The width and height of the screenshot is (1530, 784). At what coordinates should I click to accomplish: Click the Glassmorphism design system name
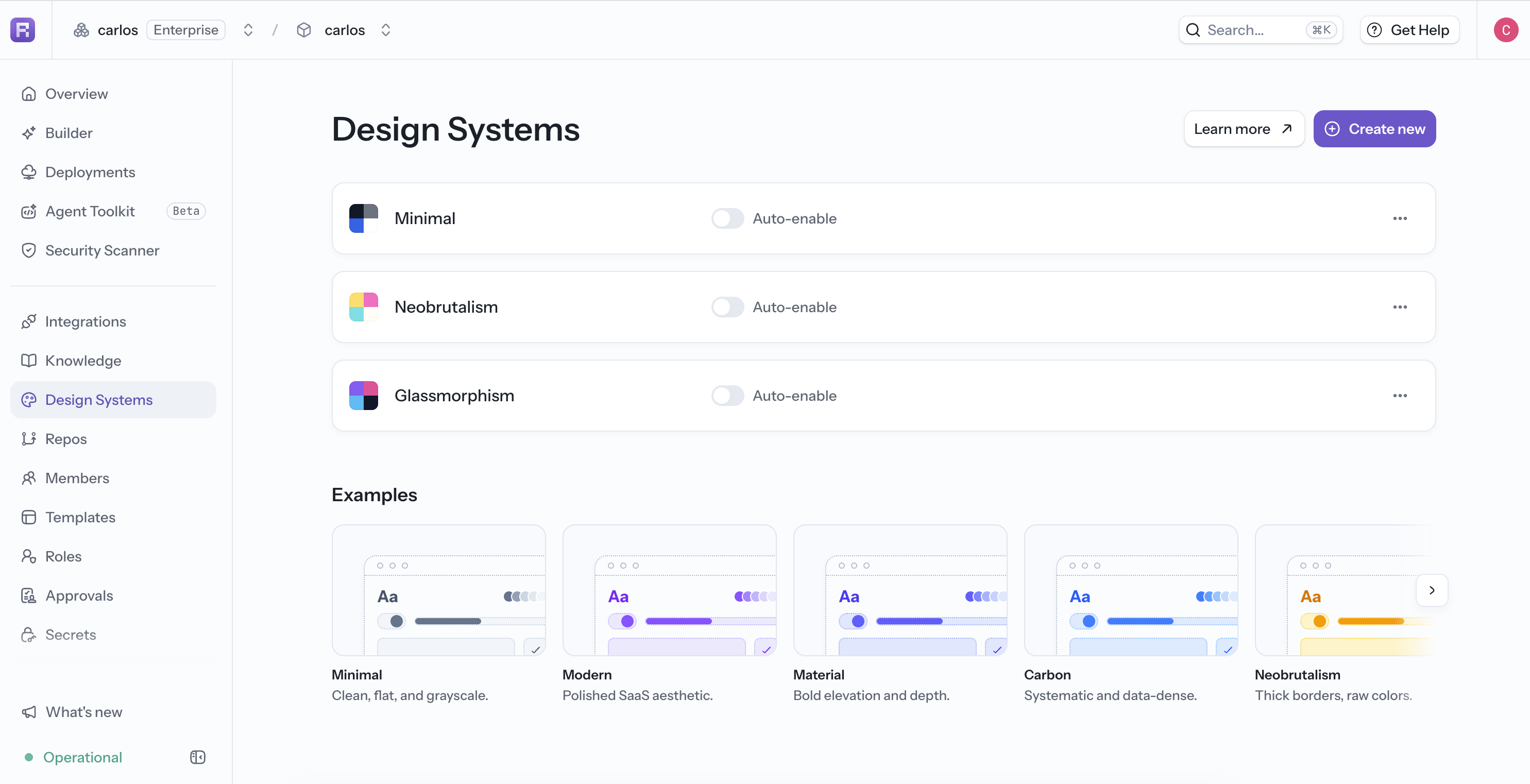[x=454, y=396]
